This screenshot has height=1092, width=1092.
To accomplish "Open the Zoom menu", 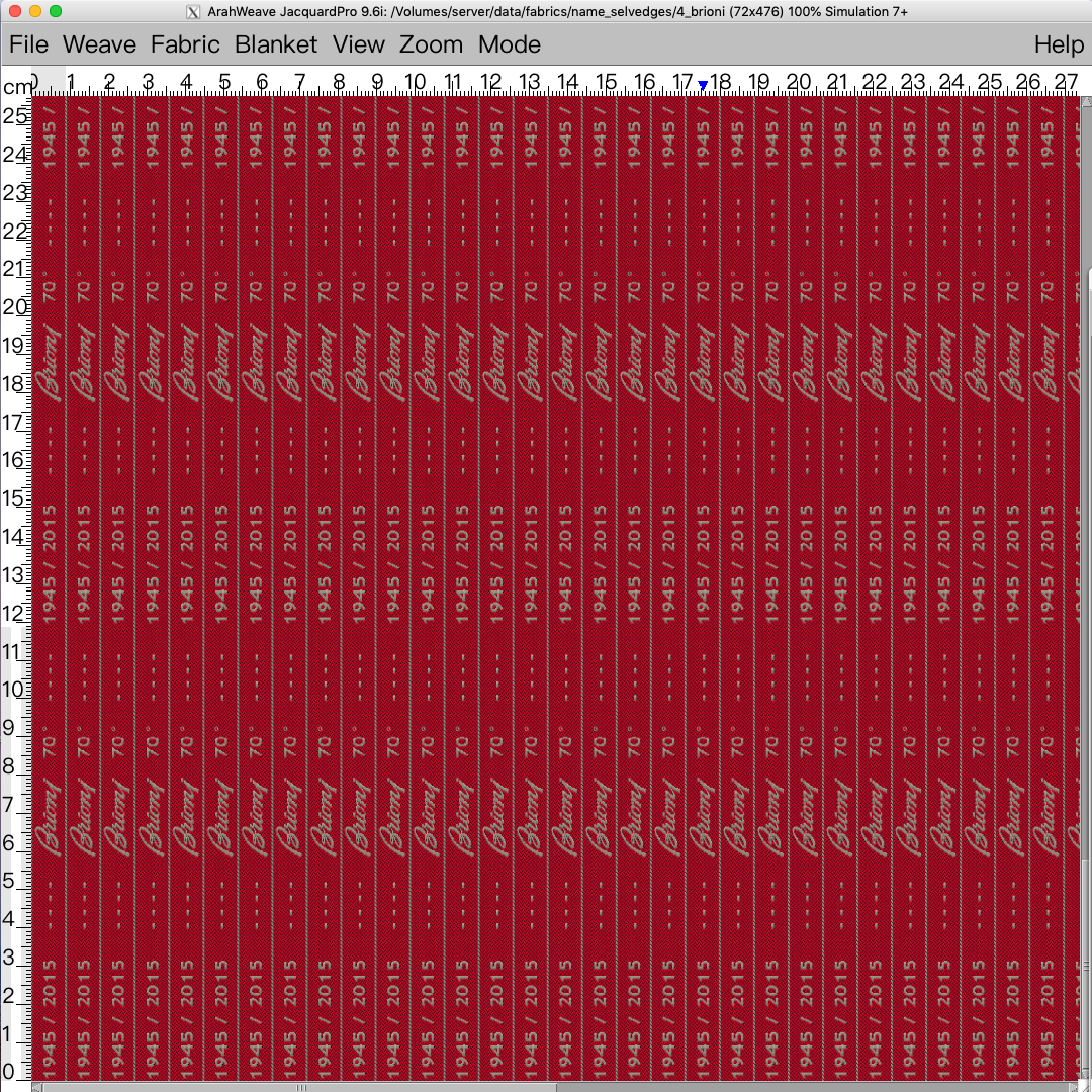I will [431, 44].
